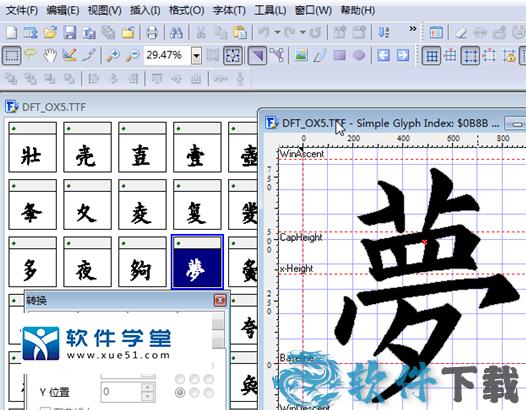Insert image using picture icon
526x410 pixels.
301,55
